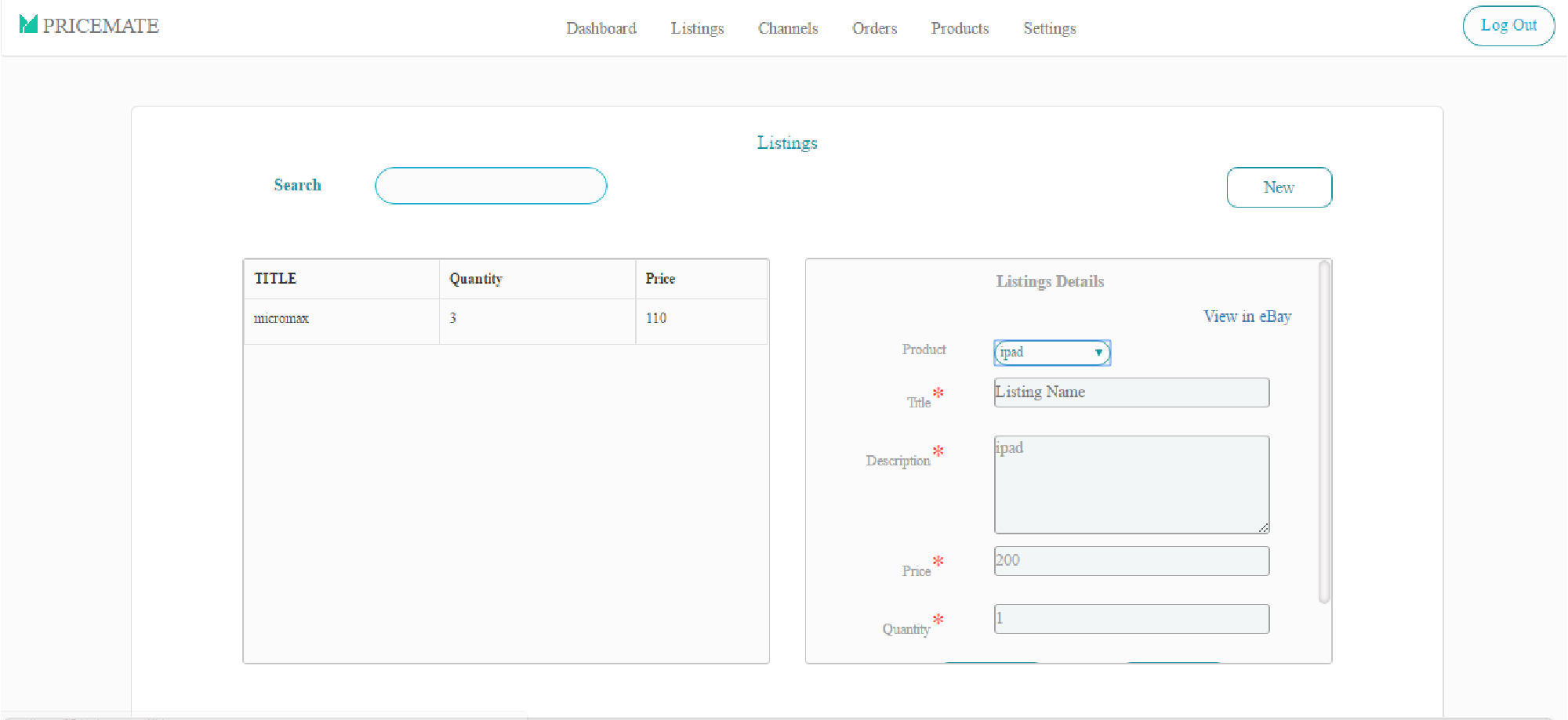Focus the Search input field
The image size is (1568, 720).
pos(491,186)
